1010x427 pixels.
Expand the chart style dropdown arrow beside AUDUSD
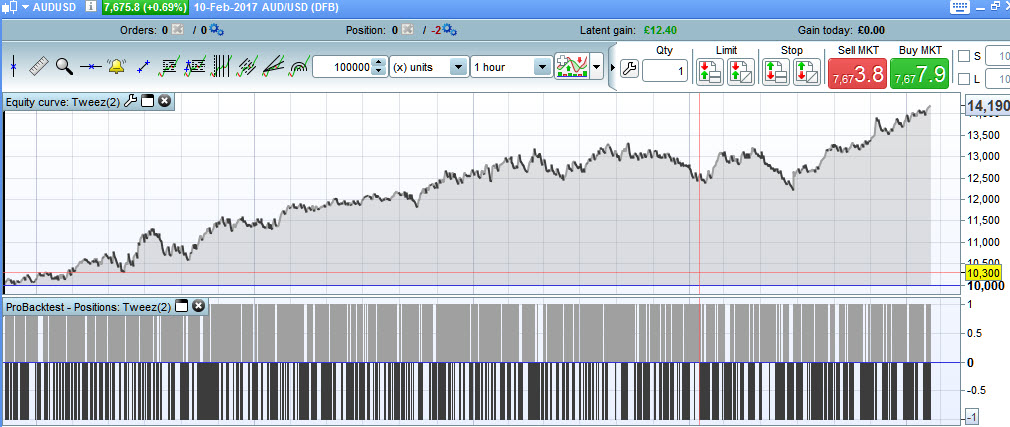(x=25, y=8)
